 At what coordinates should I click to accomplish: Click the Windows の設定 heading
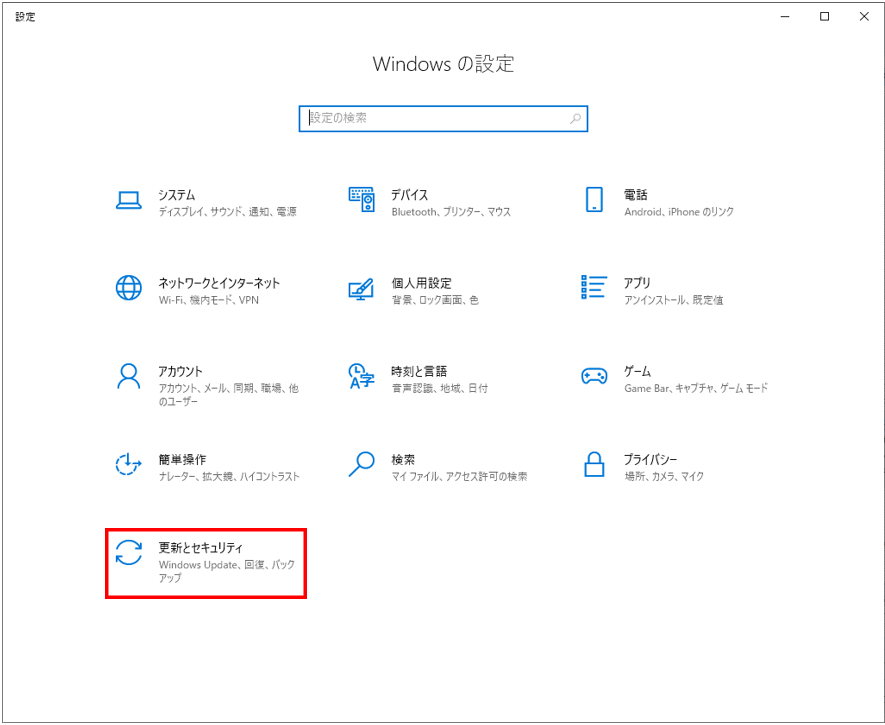(x=443, y=64)
